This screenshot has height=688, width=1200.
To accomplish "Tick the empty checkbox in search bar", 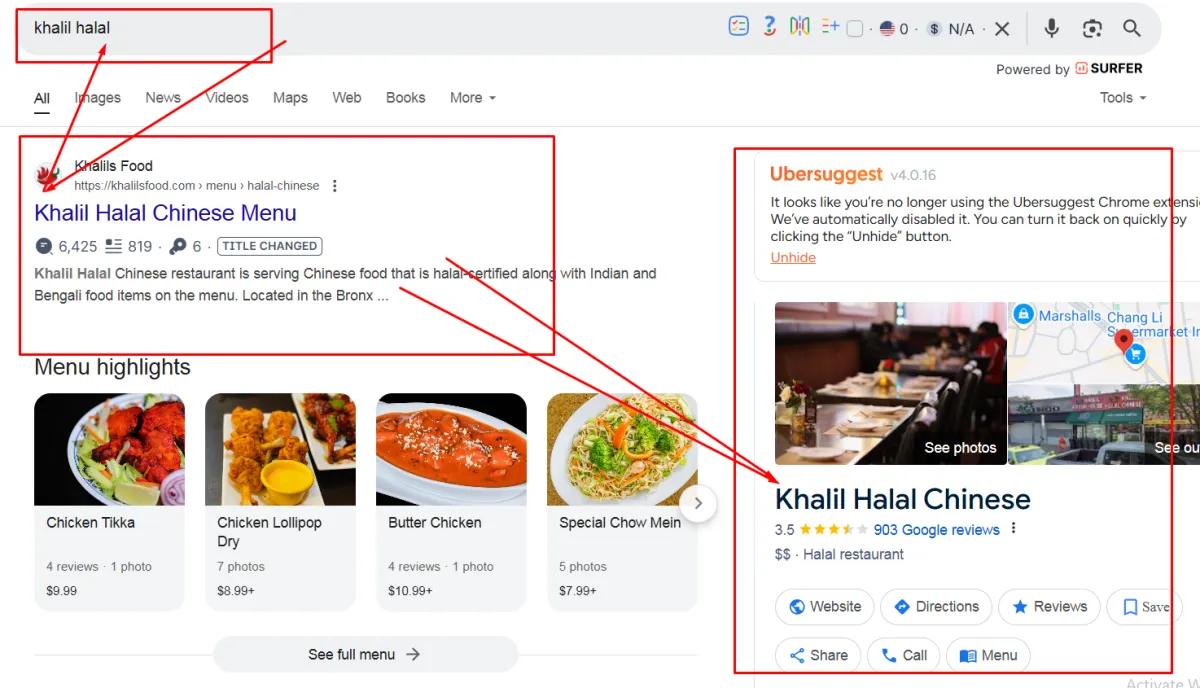I will click(x=855, y=29).
